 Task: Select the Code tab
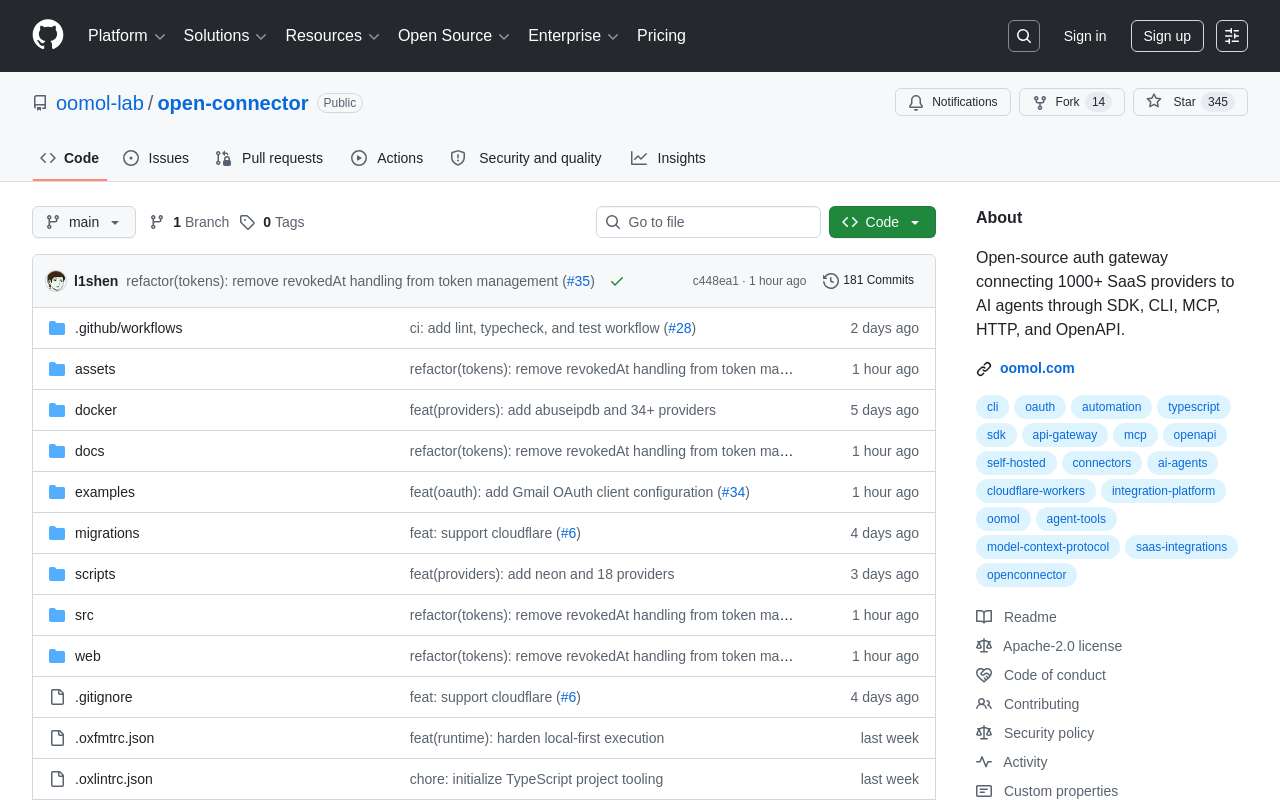(x=70, y=158)
